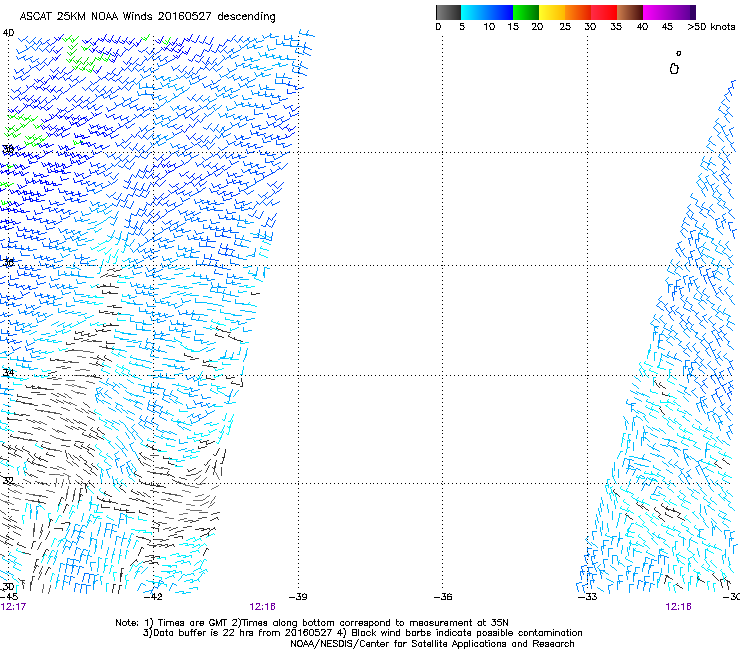Click the tiny island outline above the larger island
This screenshot has width=740, height=650.
(679, 53)
